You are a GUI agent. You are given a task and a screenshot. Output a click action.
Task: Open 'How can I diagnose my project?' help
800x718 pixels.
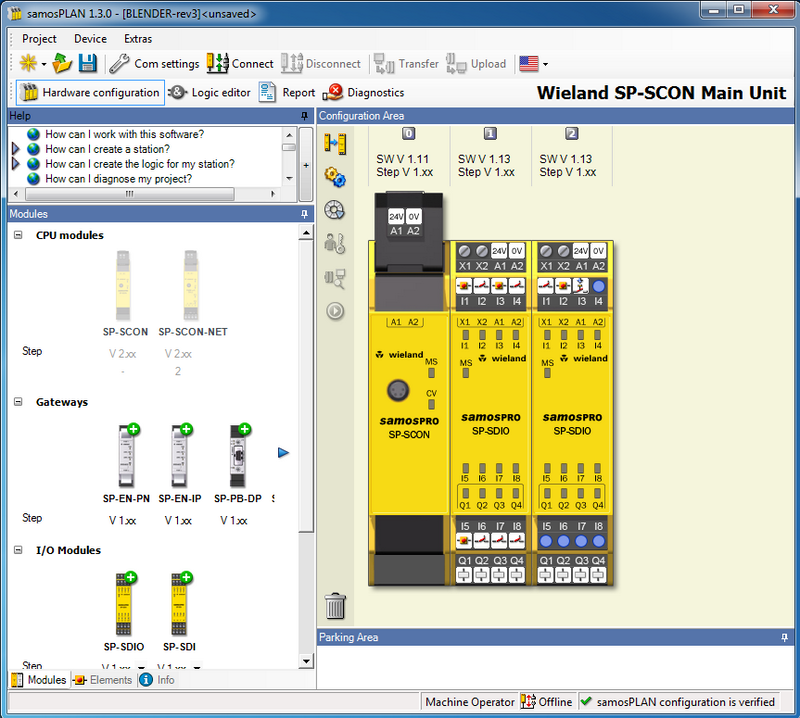118,179
